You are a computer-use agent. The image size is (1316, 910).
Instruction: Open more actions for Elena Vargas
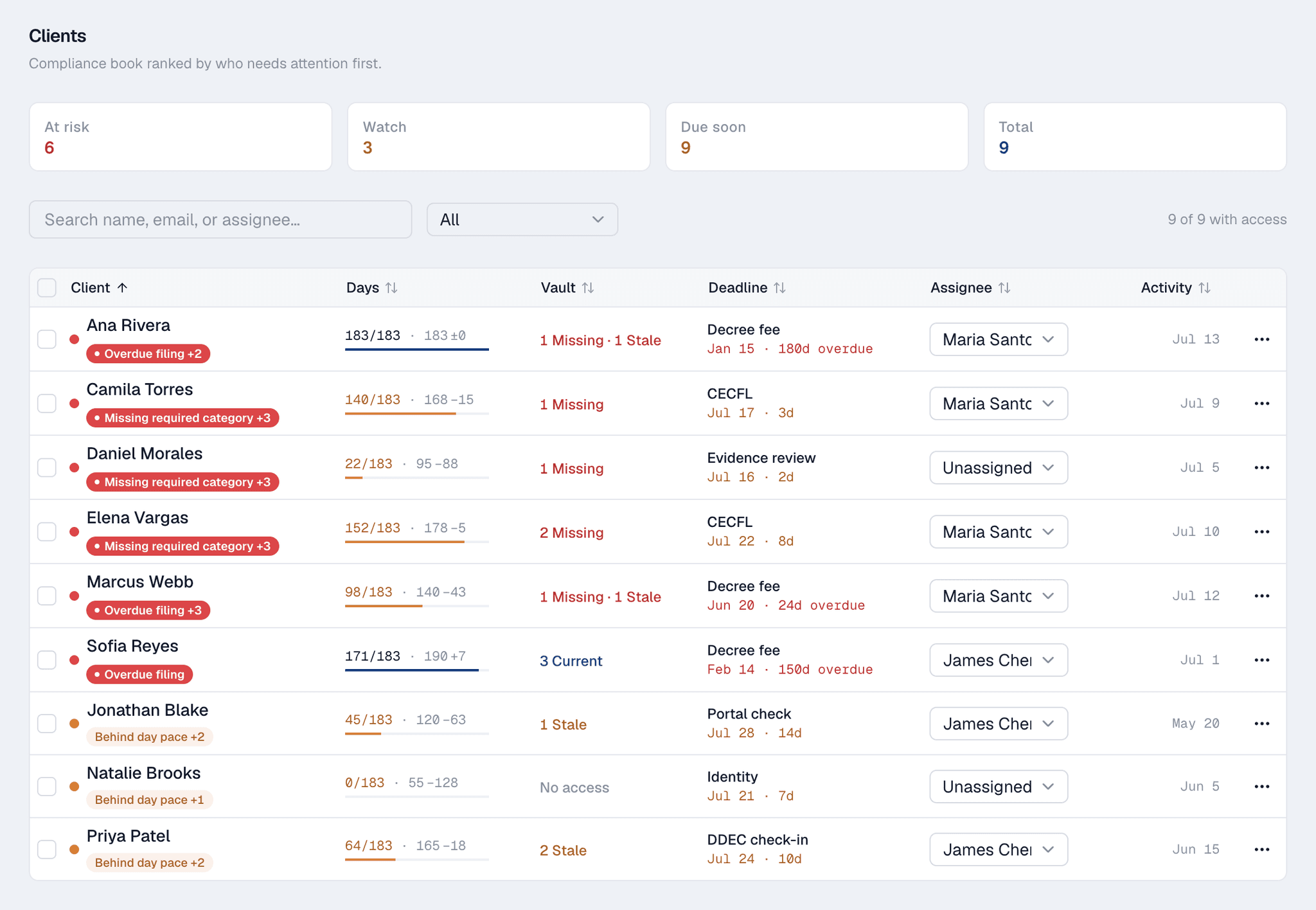click(1261, 532)
